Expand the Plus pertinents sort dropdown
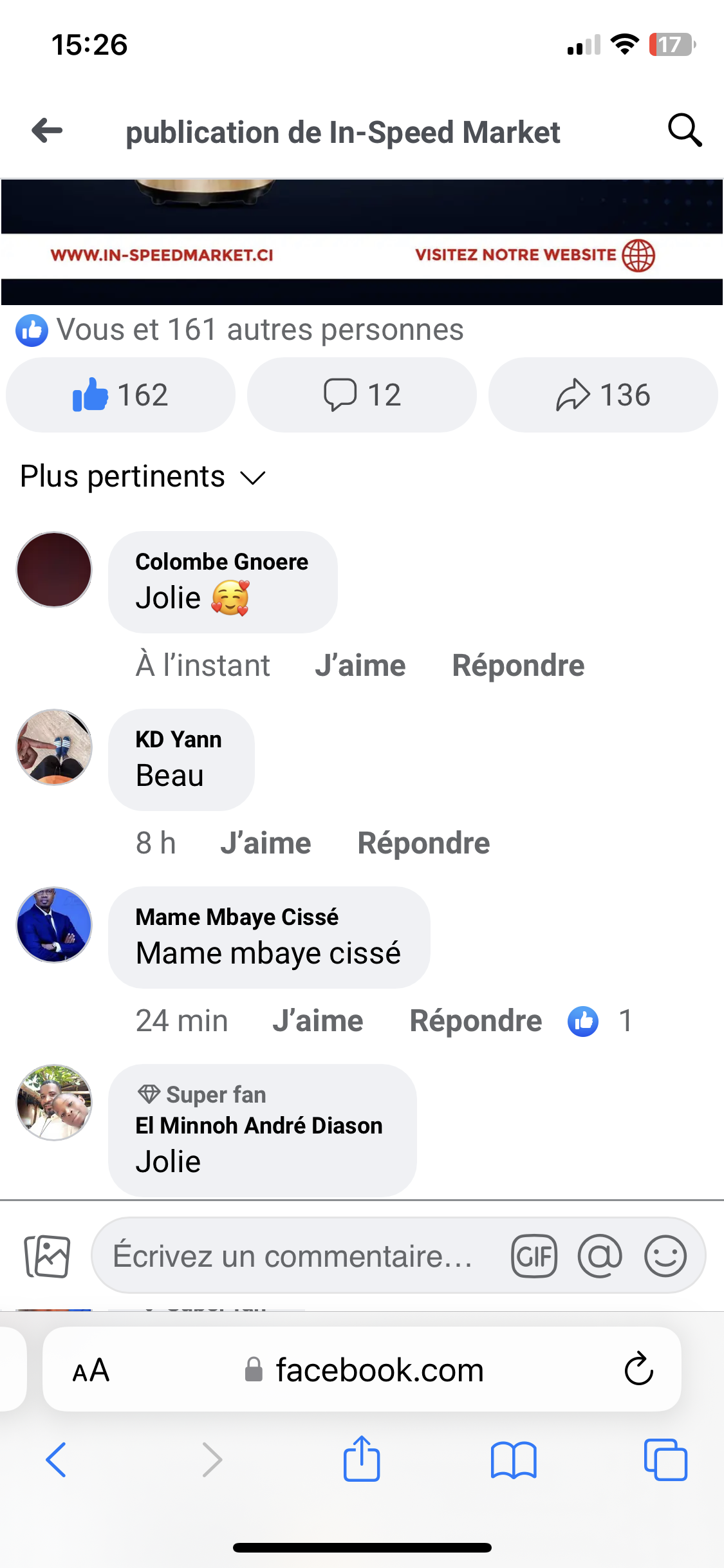 (x=143, y=477)
